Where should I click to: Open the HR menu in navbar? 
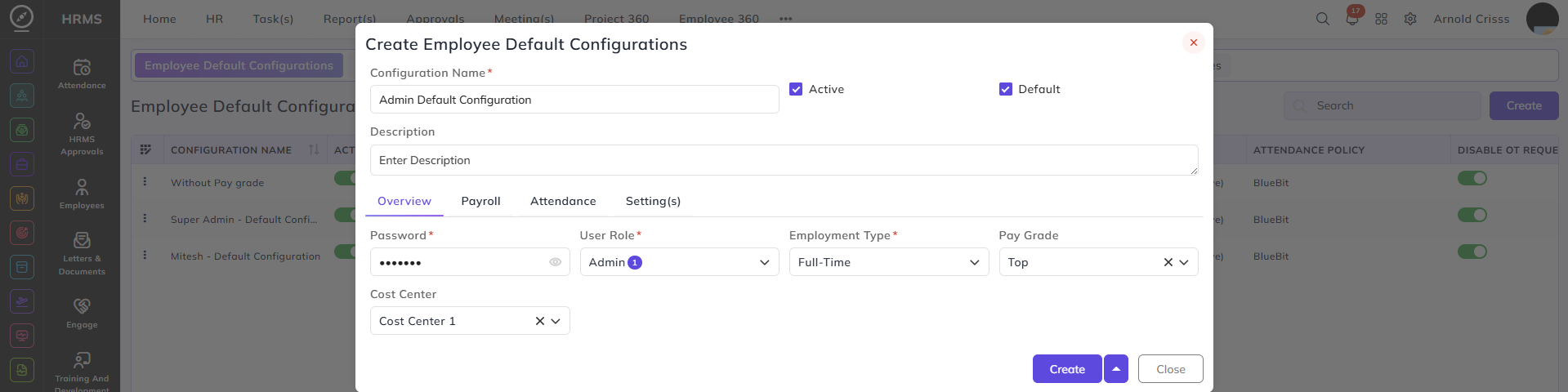215,19
